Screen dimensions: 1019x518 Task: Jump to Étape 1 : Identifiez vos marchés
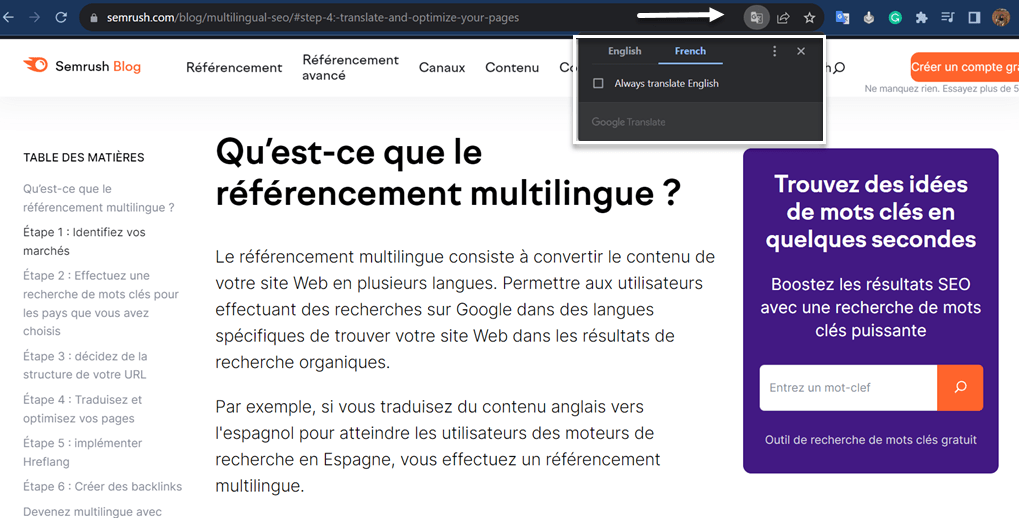[84, 241]
